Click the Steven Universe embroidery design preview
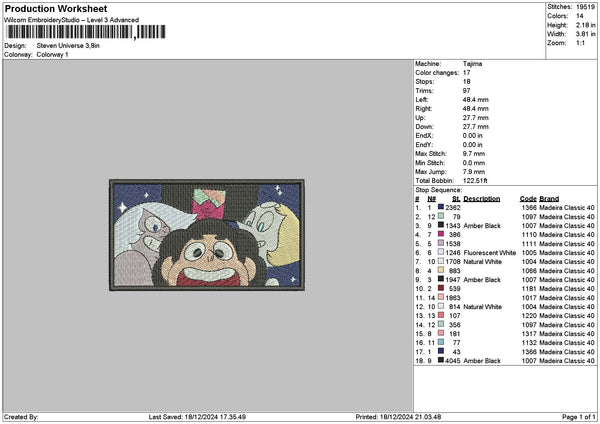Screen dimensions: 600x424 click(x=207, y=235)
